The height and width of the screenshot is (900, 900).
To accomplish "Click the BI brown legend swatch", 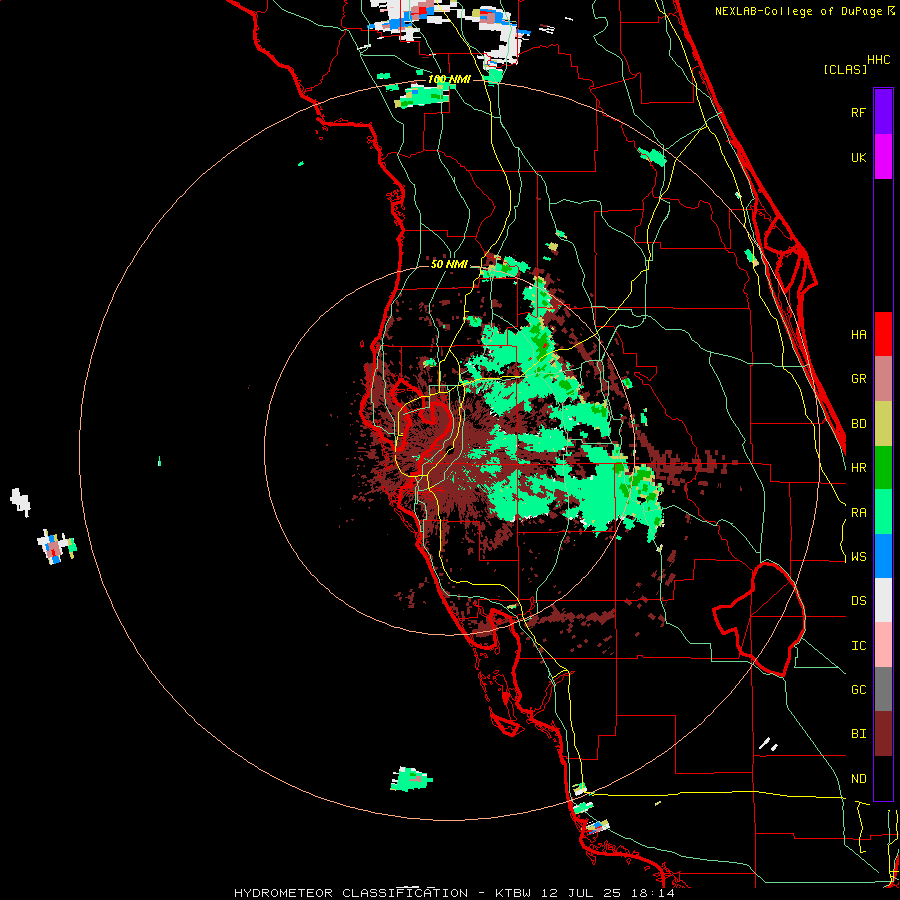I will coord(883,734).
